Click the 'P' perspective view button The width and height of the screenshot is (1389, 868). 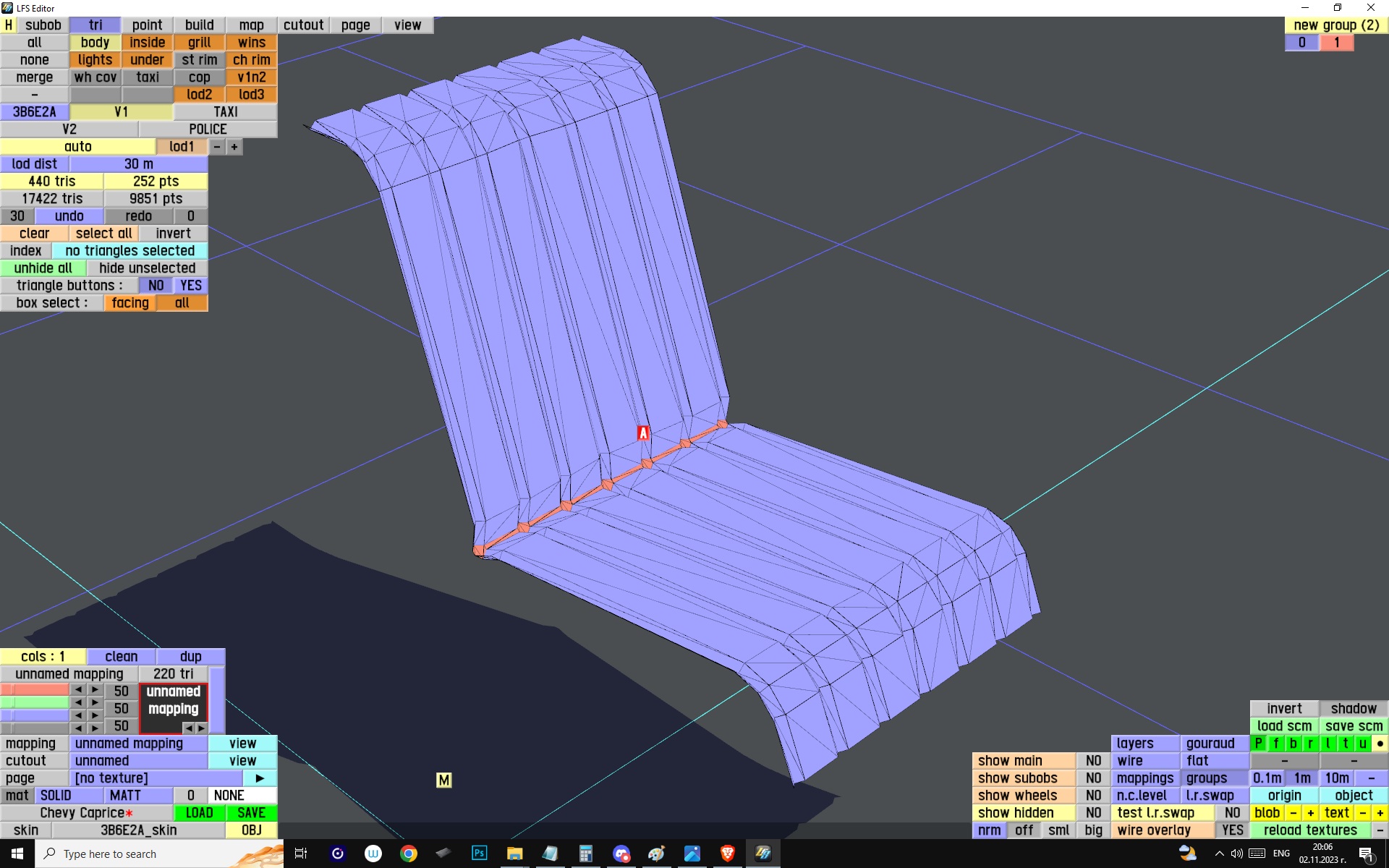1258,743
